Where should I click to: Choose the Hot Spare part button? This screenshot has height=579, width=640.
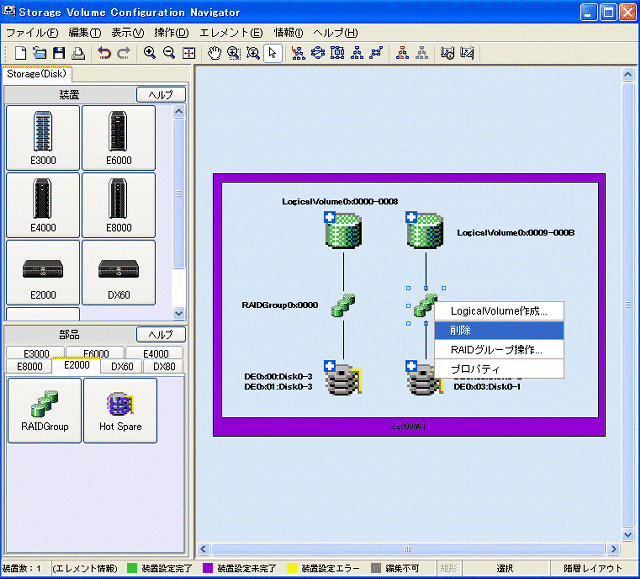click(120, 410)
